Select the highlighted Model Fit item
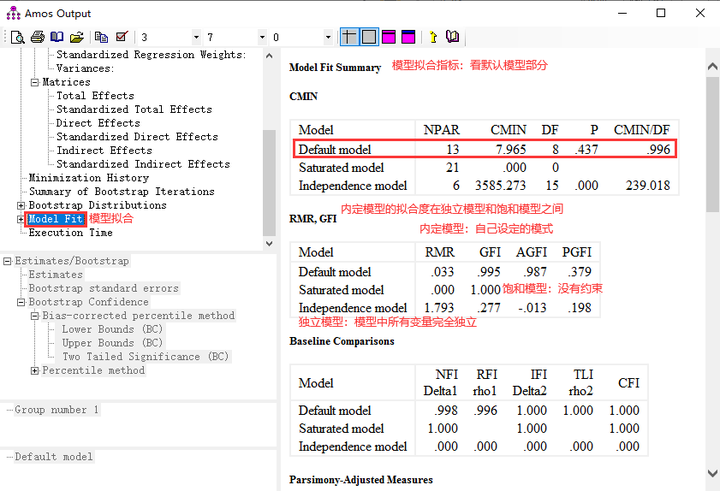Image resolution: width=720 pixels, height=491 pixels. [55, 219]
